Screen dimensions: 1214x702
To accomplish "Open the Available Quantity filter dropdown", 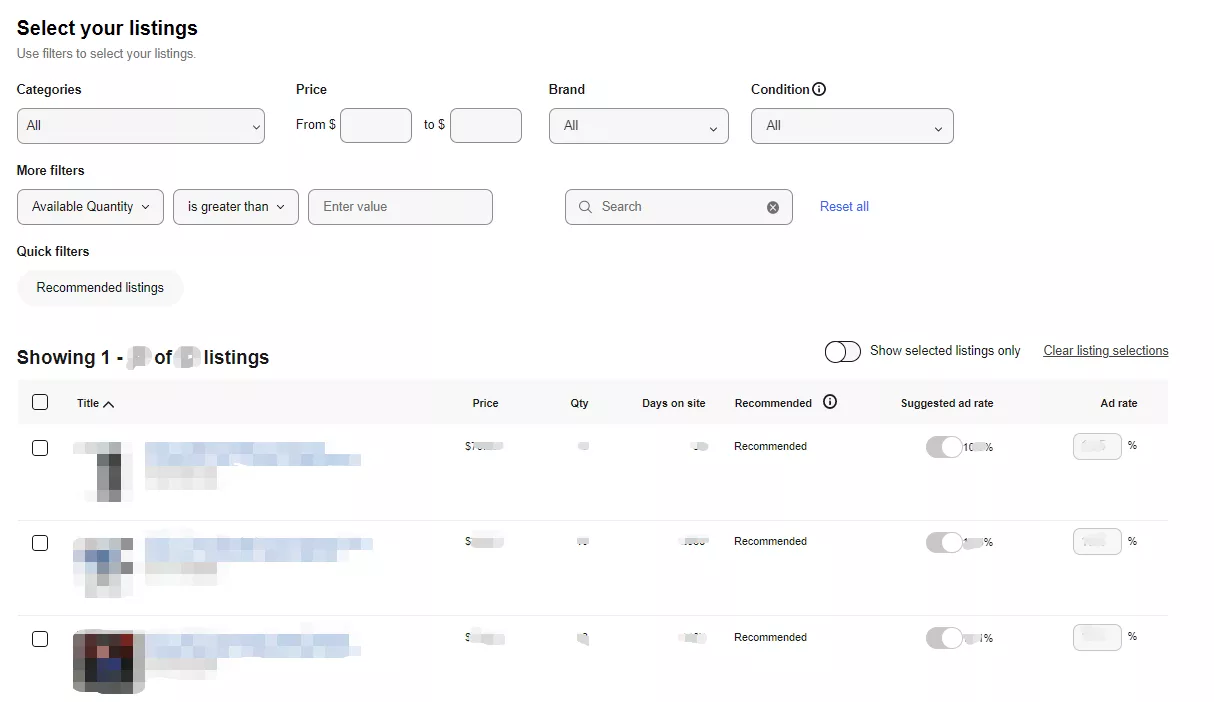I will click(x=90, y=207).
